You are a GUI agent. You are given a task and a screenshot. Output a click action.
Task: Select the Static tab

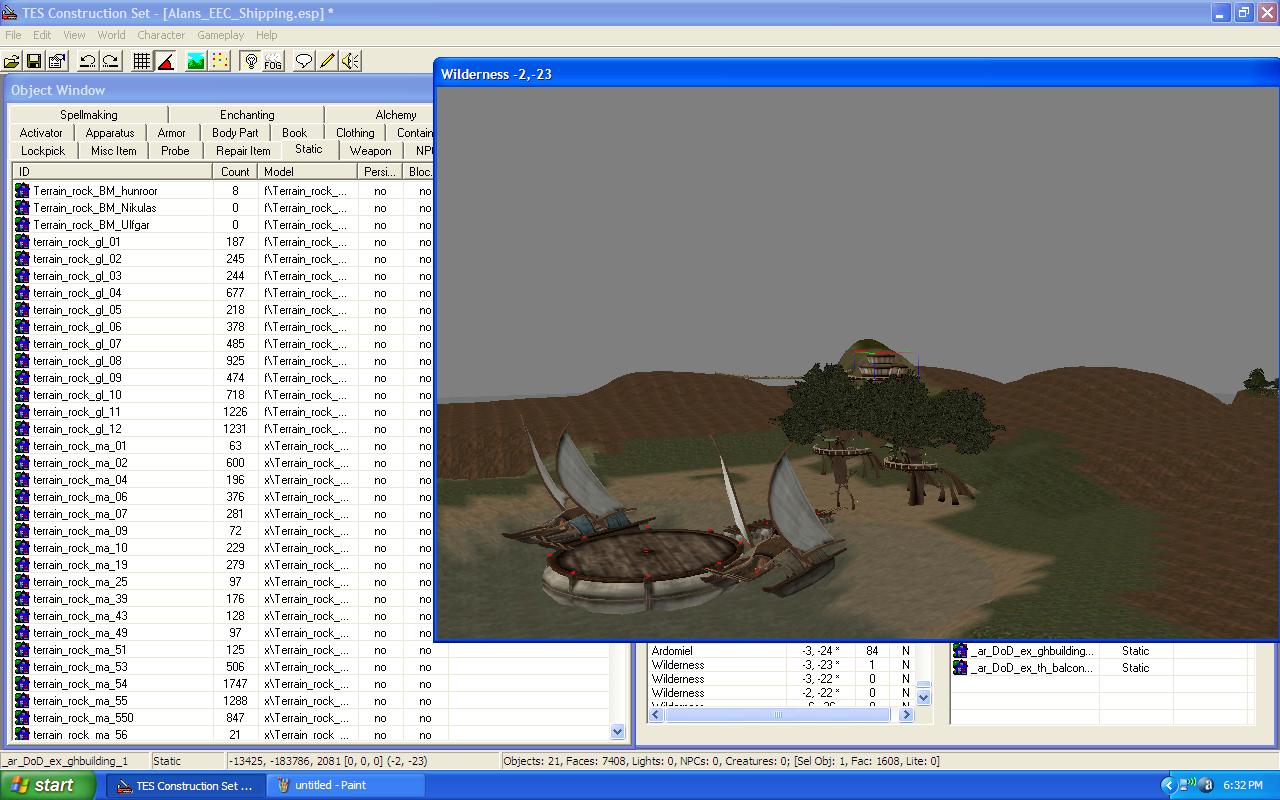(309, 149)
